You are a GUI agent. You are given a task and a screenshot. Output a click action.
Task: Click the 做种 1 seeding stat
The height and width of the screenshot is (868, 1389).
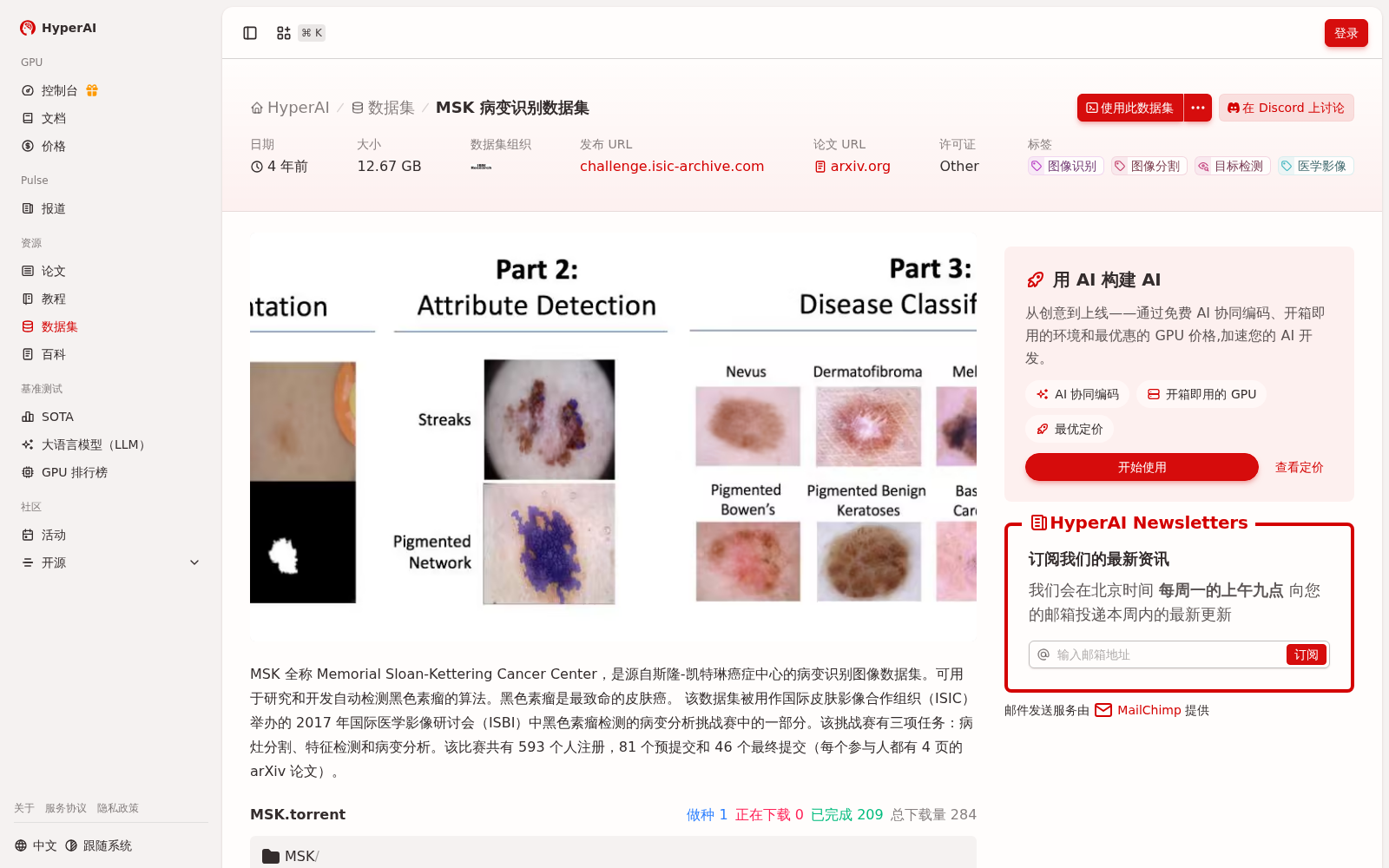[x=707, y=814]
